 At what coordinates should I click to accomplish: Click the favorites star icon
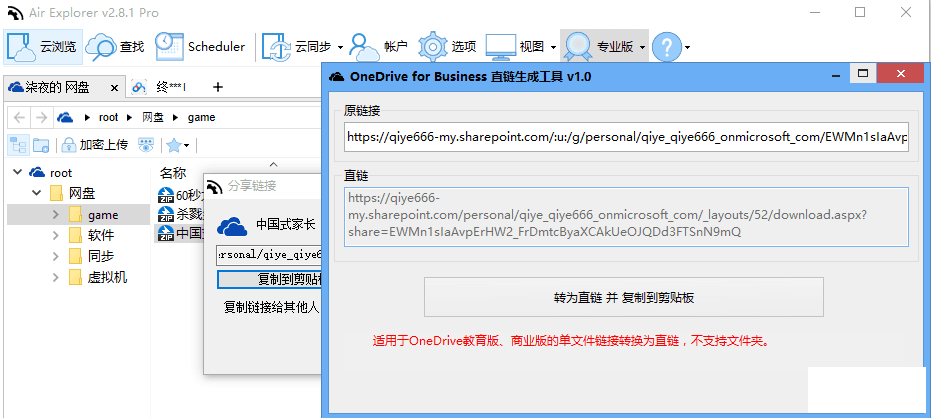[x=173, y=144]
